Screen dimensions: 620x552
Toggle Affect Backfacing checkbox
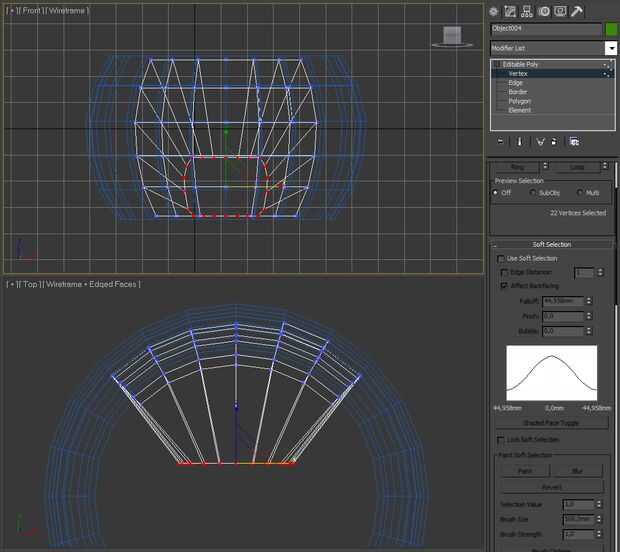504,286
